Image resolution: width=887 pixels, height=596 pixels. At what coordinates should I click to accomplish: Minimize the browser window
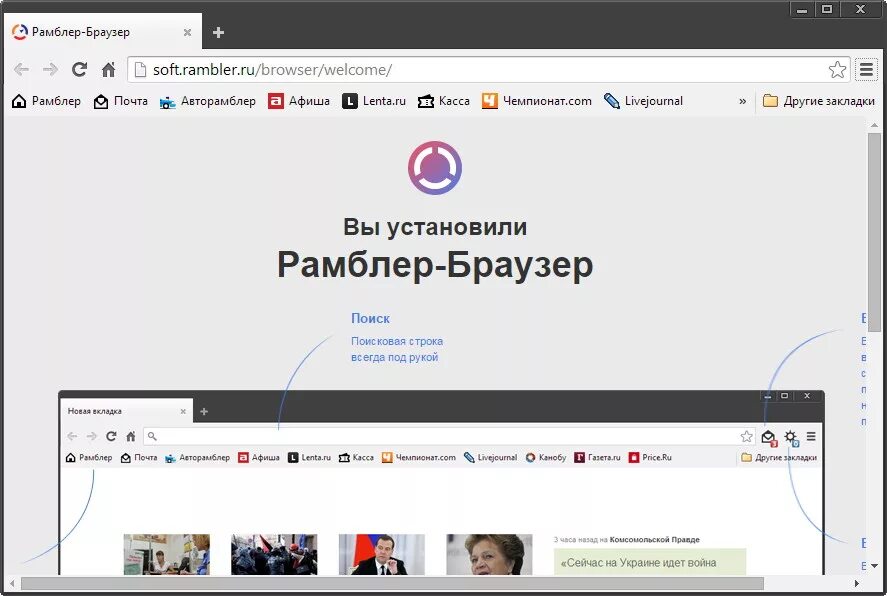click(x=802, y=10)
